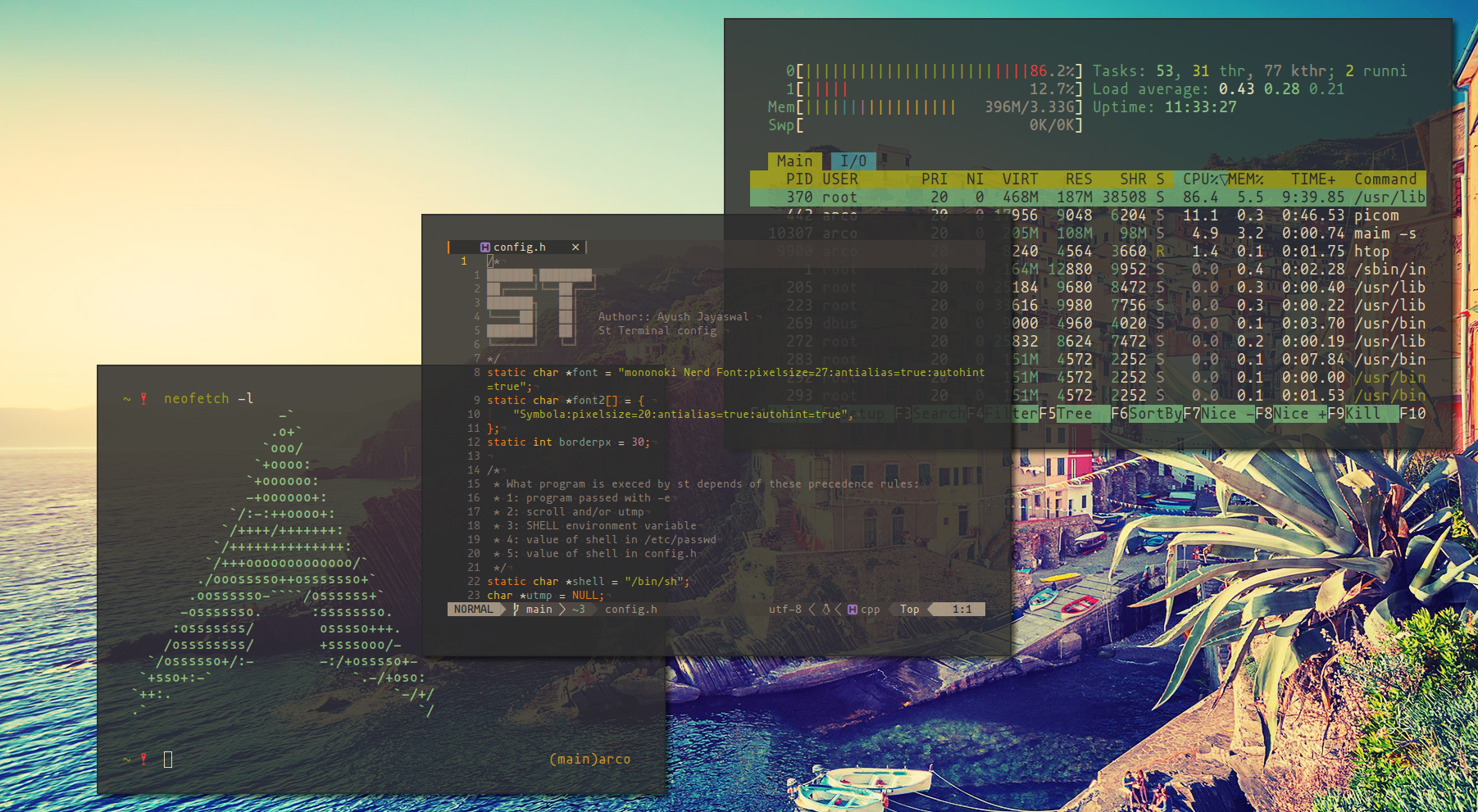The image size is (1478, 812).
Task: Select the maim -s process row in htop
Action: (x=1088, y=234)
